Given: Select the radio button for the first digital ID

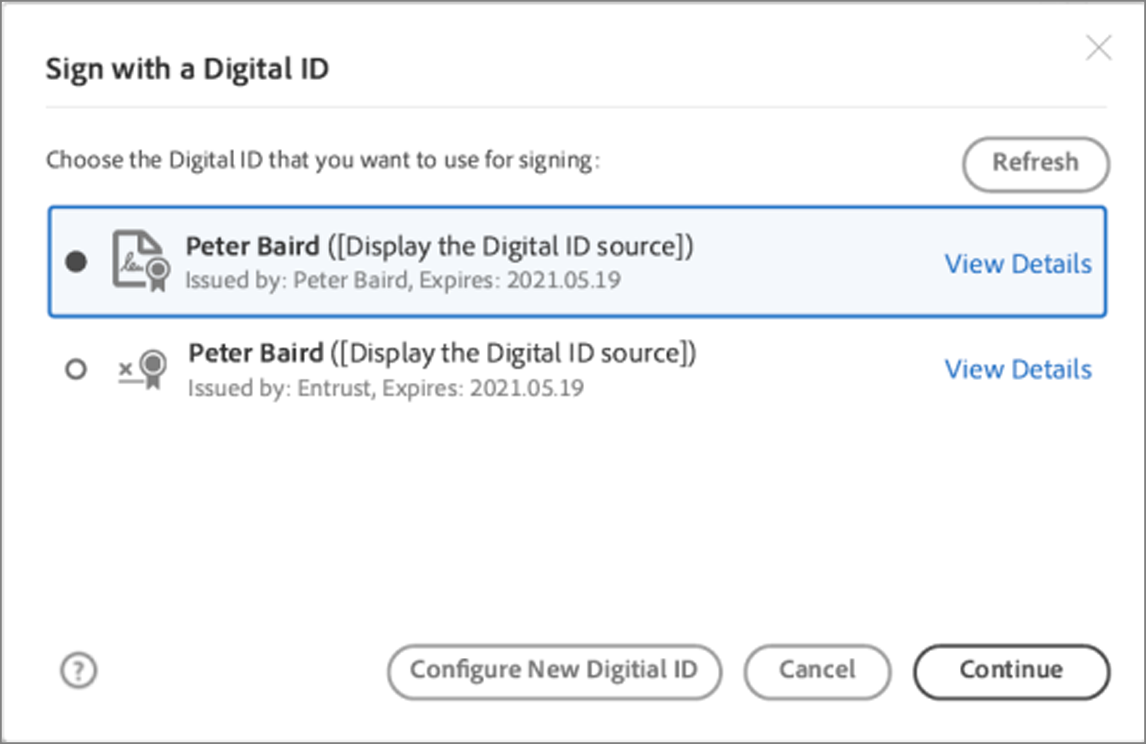Looking at the screenshot, I should pos(77,262).
